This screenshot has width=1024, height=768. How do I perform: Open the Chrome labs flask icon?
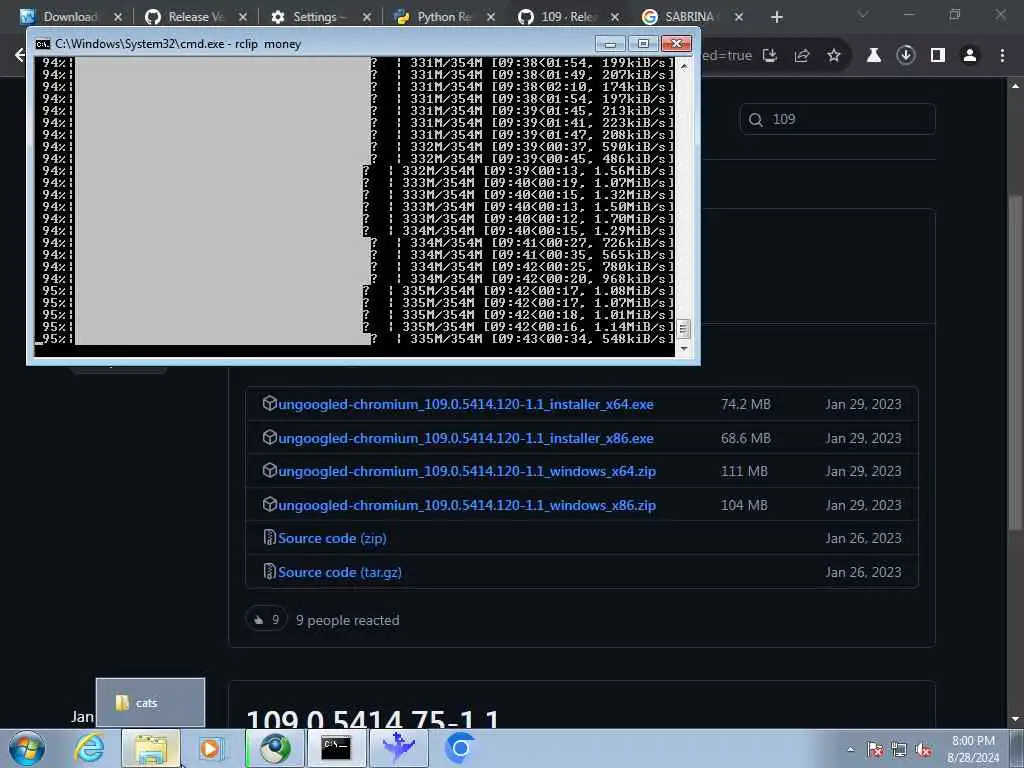click(874, 56)
